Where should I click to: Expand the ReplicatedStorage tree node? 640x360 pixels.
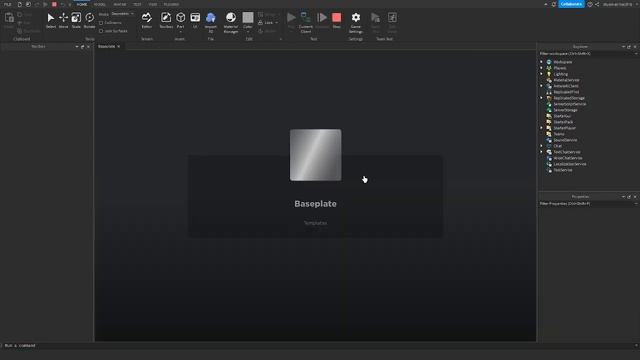click(542, 98)
